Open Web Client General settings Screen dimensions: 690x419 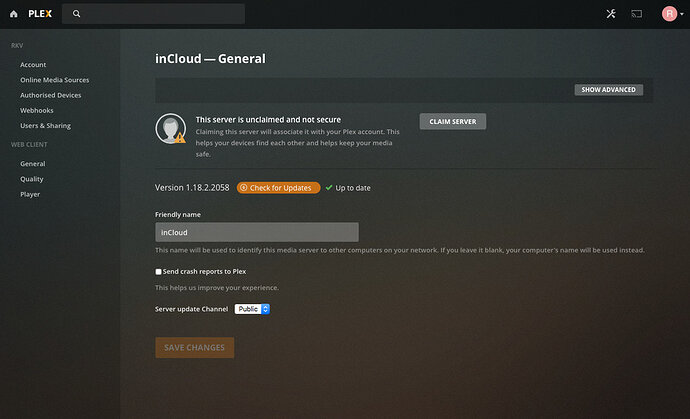33,164
